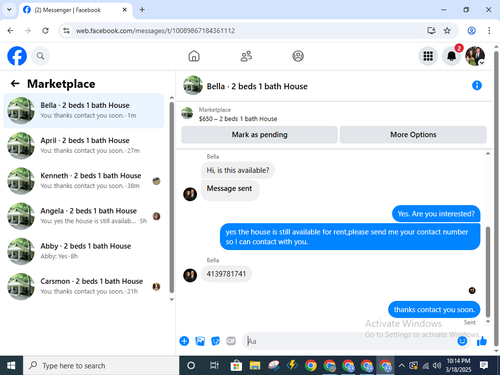Open the Bella conversation in the list
Screen dimensions: 500x375
(x=84, y=110)
